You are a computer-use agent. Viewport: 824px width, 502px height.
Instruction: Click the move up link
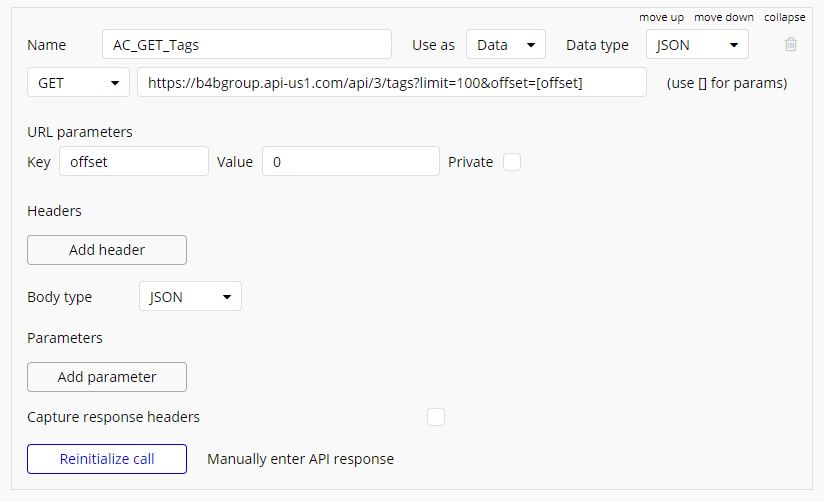(661, 17)
